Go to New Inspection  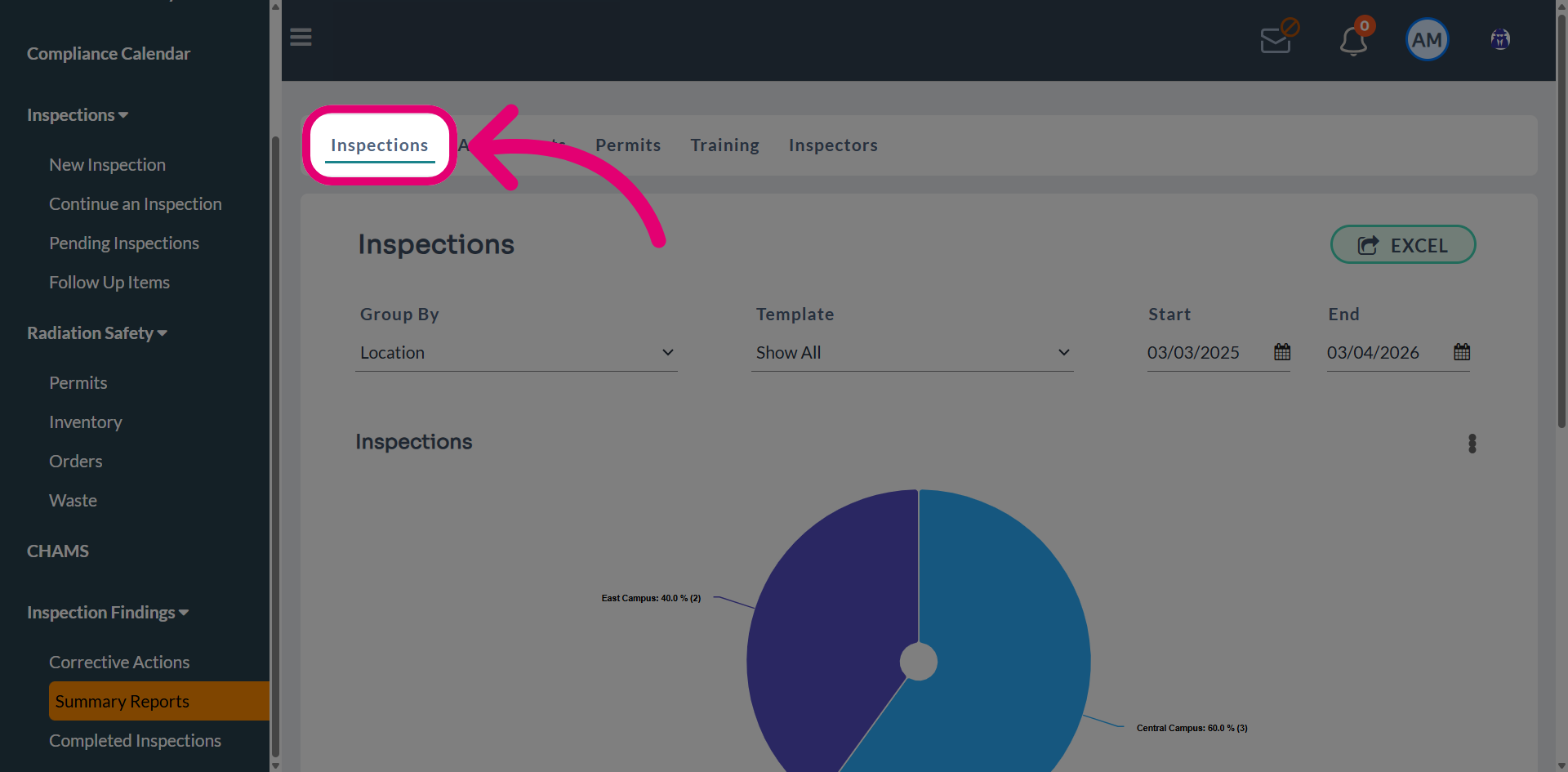tap(107, 165)
